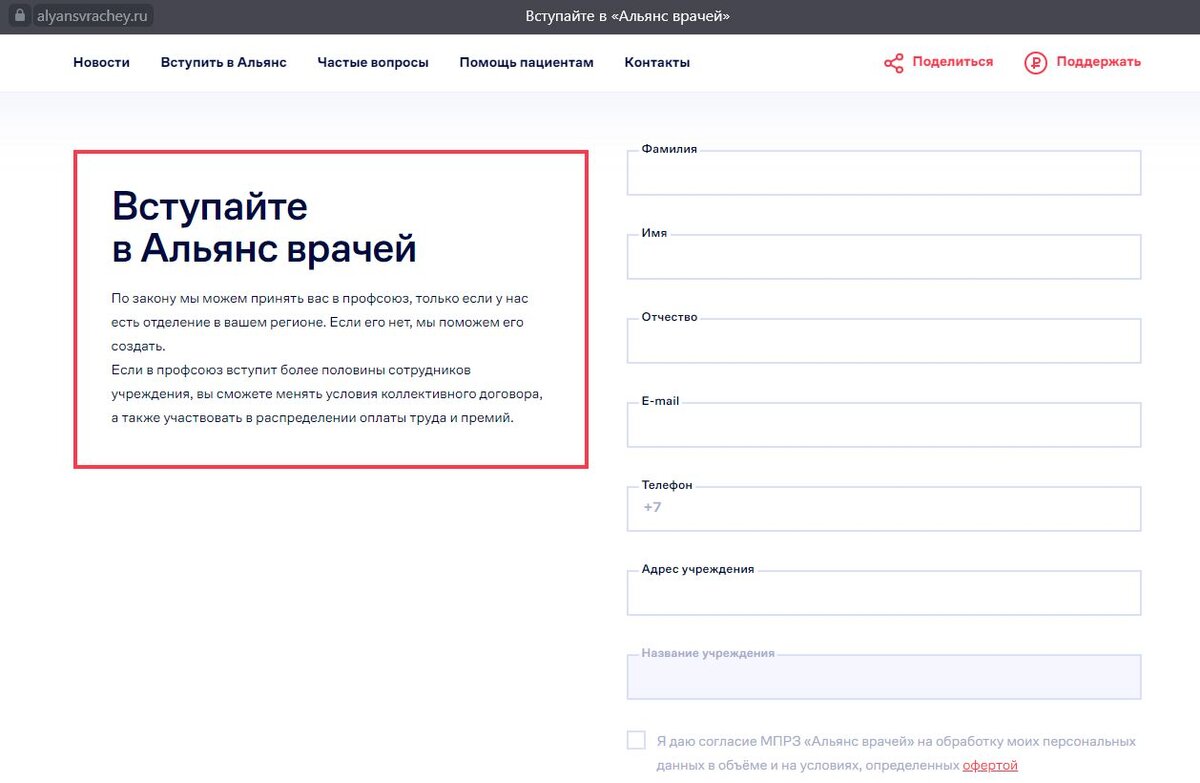This screenshot has width=1200, height=783.
Task: Check the personal data consent checkbox
Action: [636, 740]
